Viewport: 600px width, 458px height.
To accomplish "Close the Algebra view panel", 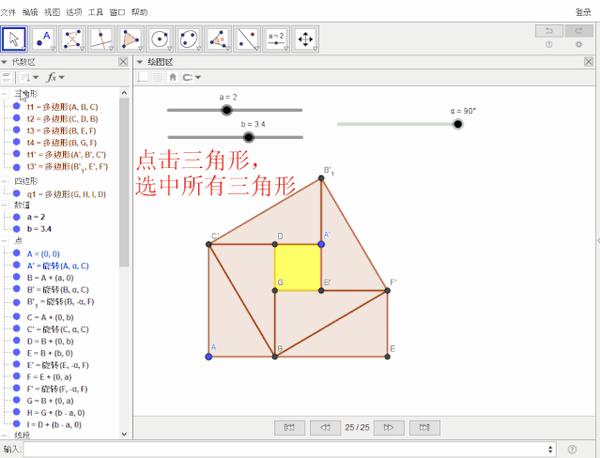I will tap(123, 62).
